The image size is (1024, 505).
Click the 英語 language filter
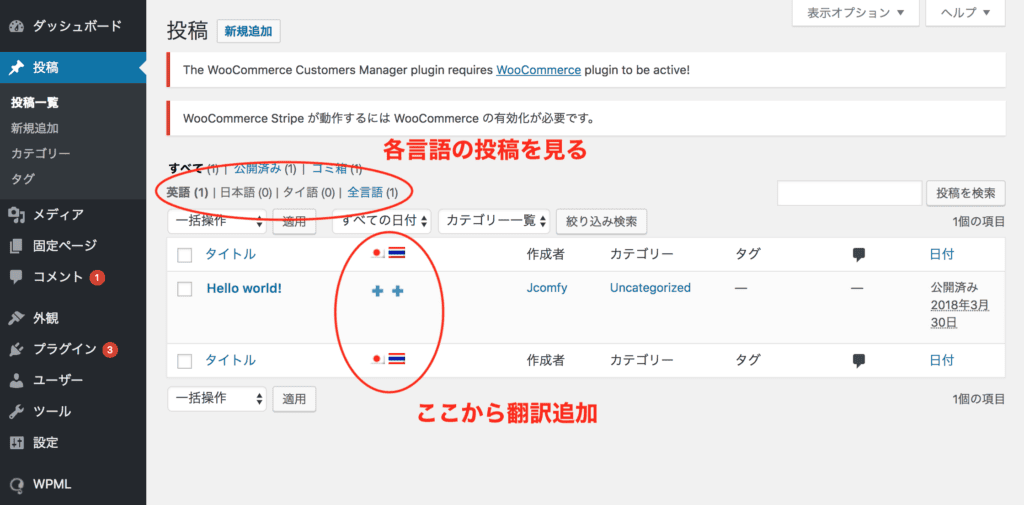tap(178, 192)
